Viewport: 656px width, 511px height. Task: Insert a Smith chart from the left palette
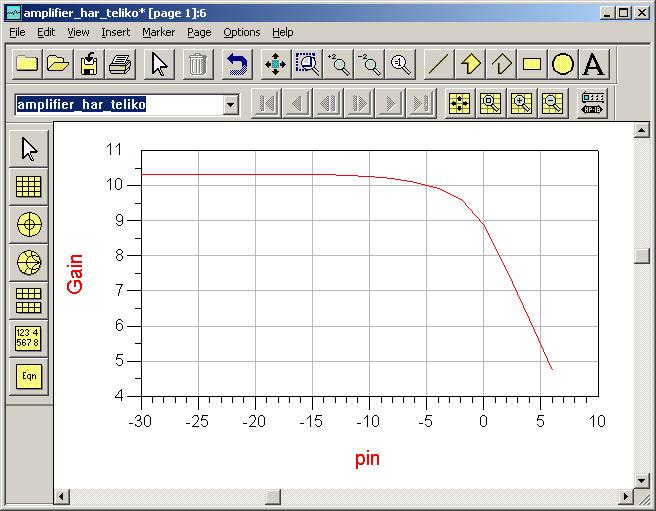point(29,262)
